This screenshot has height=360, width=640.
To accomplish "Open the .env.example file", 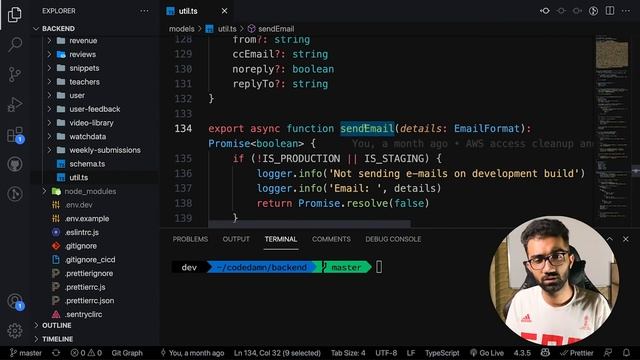I will 87,218.
